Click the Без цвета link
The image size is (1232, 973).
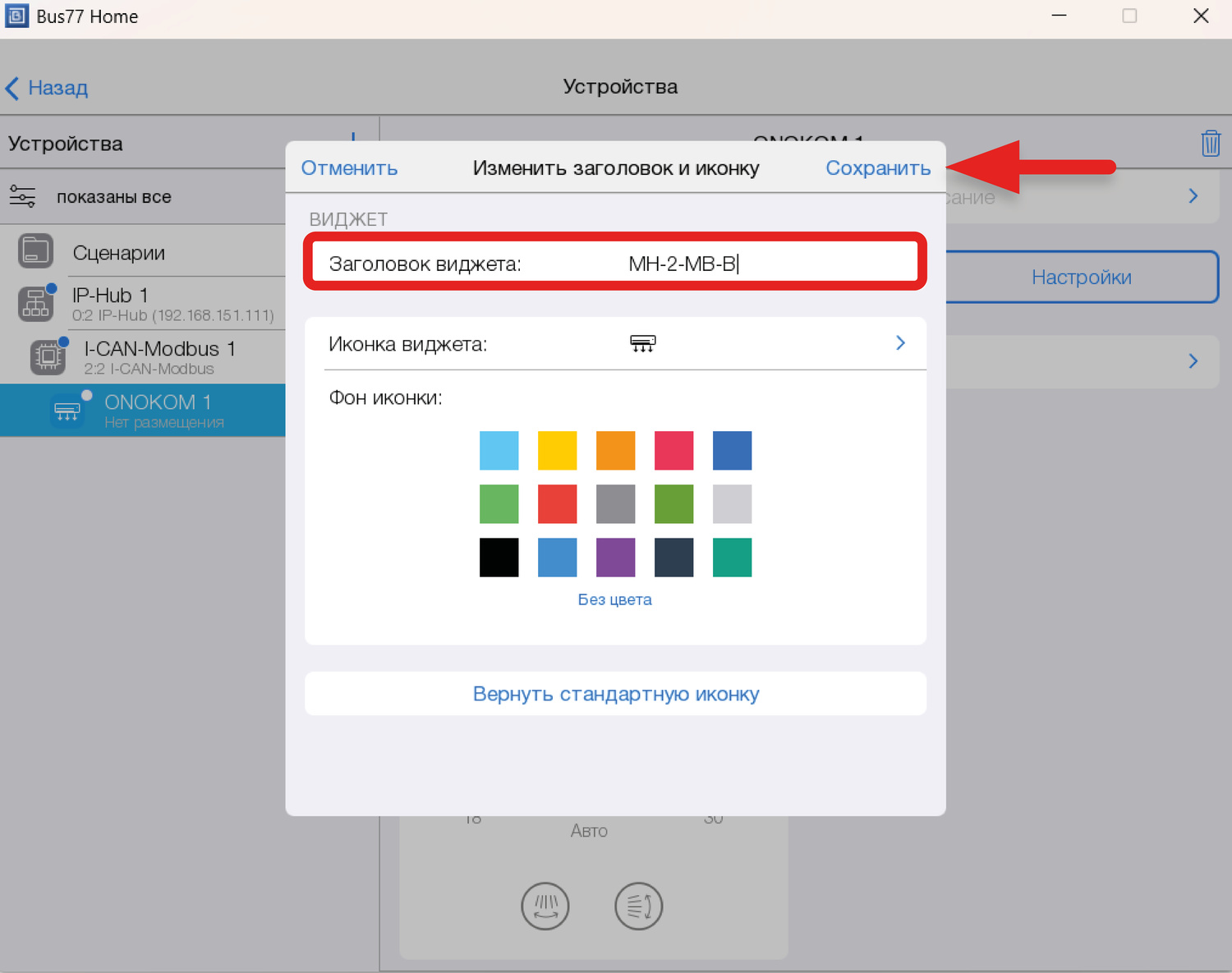tap(614, 599)
